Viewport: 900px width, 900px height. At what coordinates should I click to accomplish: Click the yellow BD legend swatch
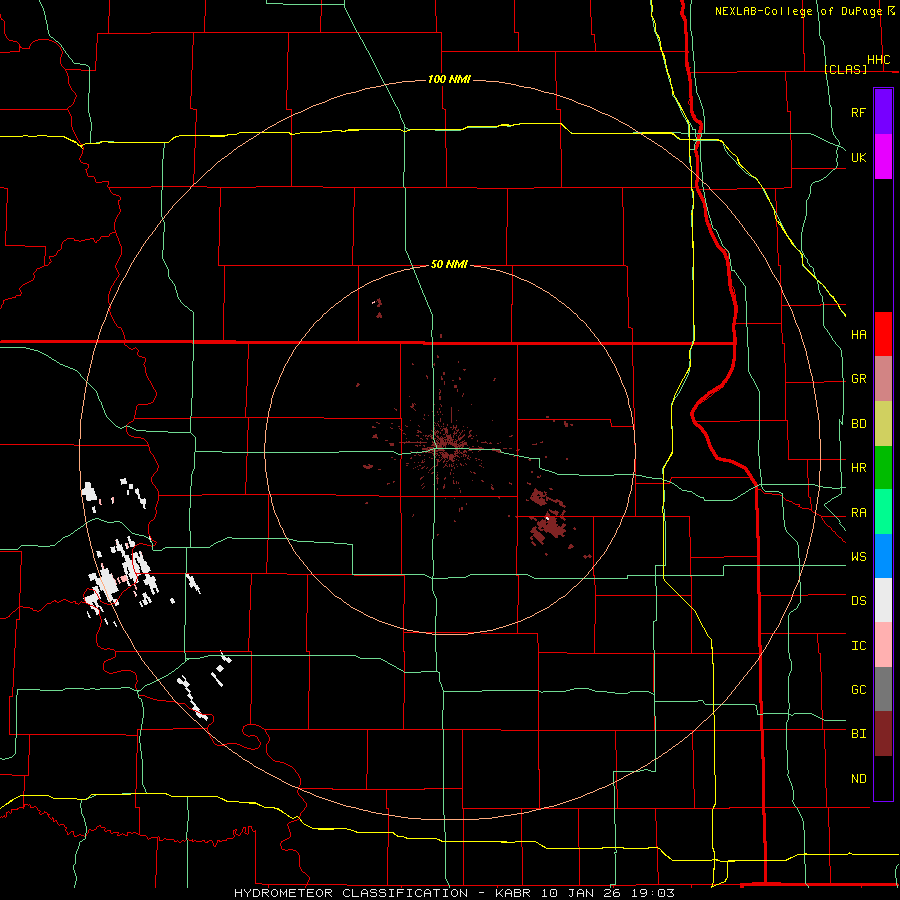tap(883, 424)
